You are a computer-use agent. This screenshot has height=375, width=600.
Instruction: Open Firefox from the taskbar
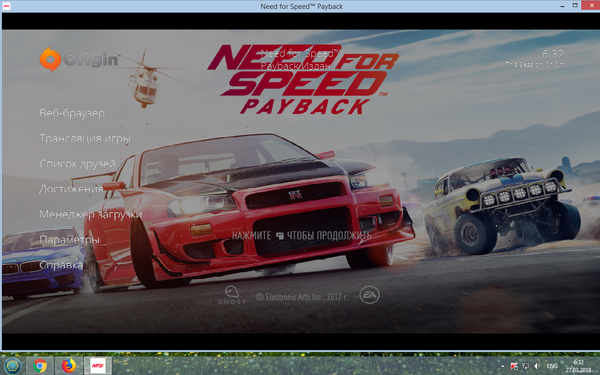[x=69, y=366]
